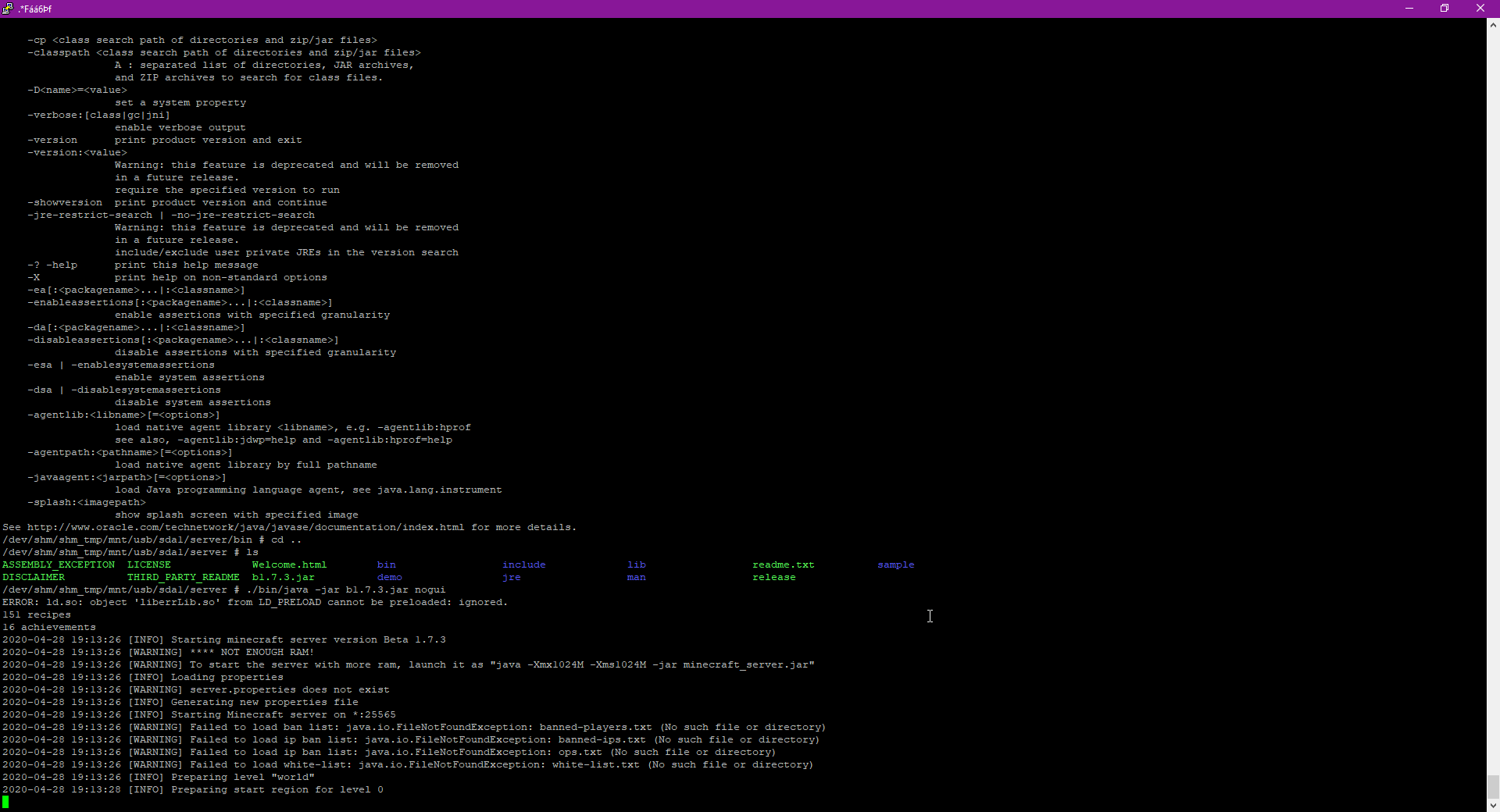Screen dimensions: 1500x812
Task: Click the Welcome.html file name
Action: (x=290, y=564)
